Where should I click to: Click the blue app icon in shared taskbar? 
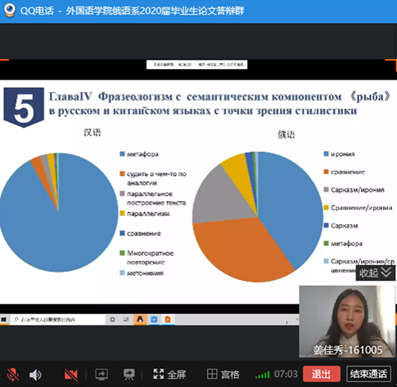(154, 320)
